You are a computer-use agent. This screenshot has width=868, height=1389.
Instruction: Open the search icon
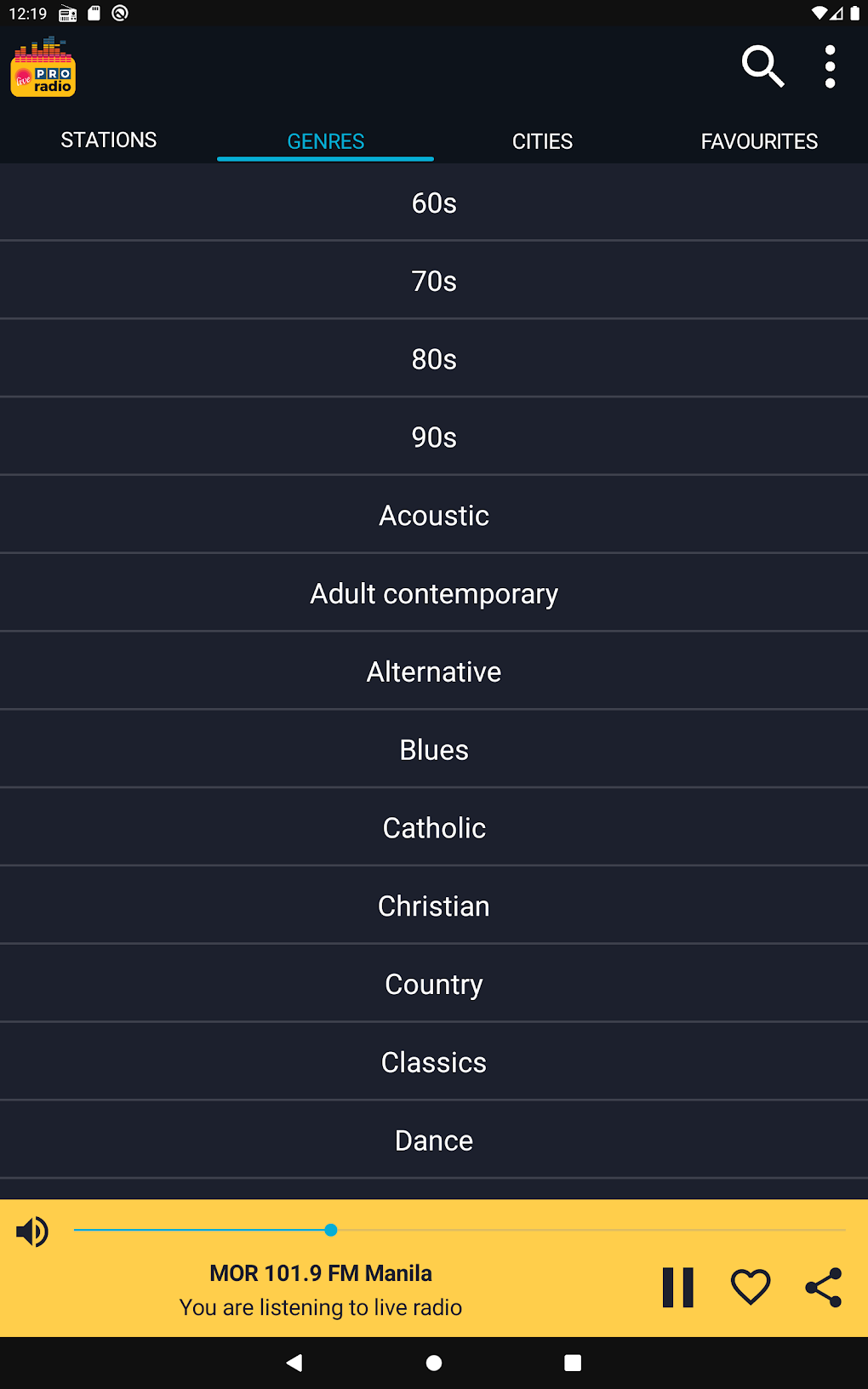tap(762, 66)
